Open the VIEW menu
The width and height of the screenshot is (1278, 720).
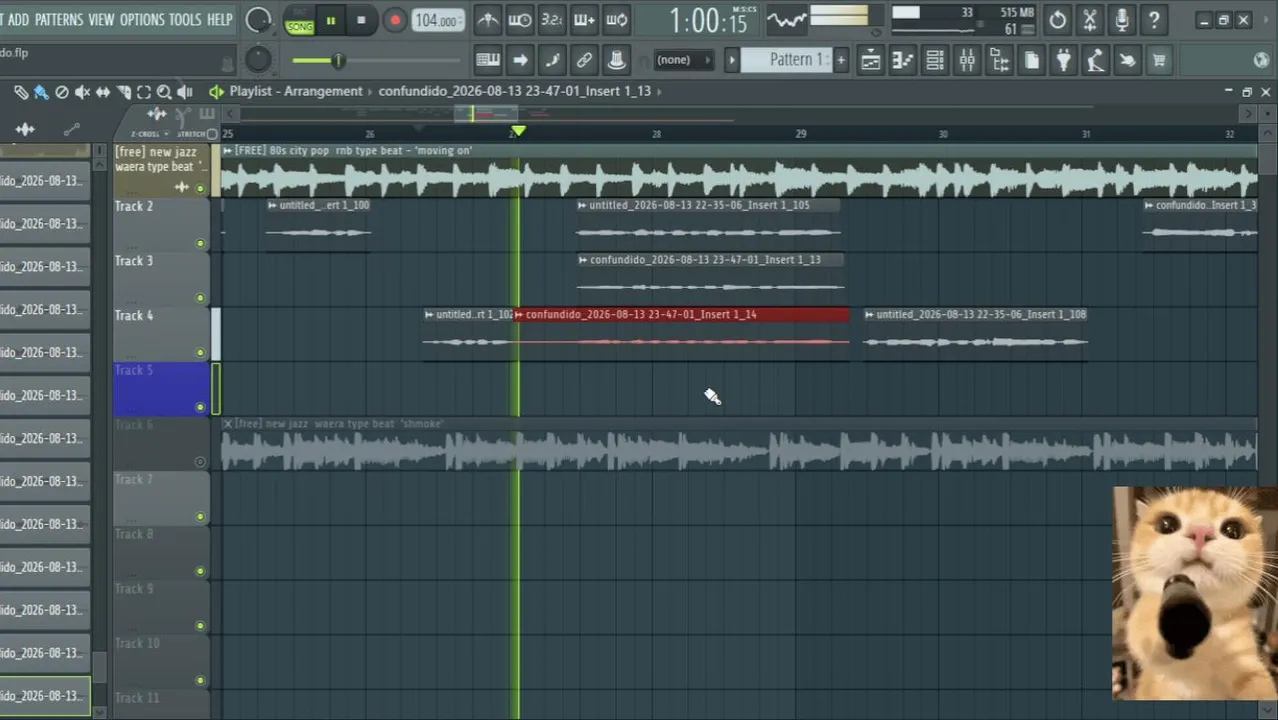coord(101,19)
